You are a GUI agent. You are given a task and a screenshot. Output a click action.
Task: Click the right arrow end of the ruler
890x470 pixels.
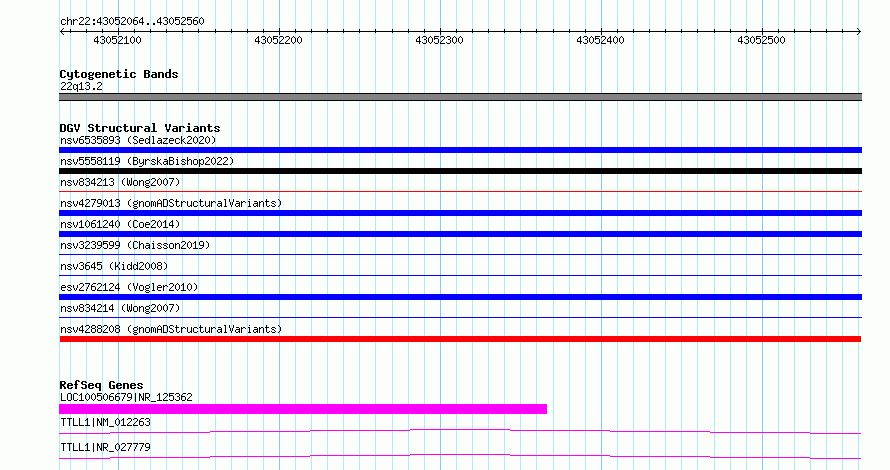[x=859, y=32]
